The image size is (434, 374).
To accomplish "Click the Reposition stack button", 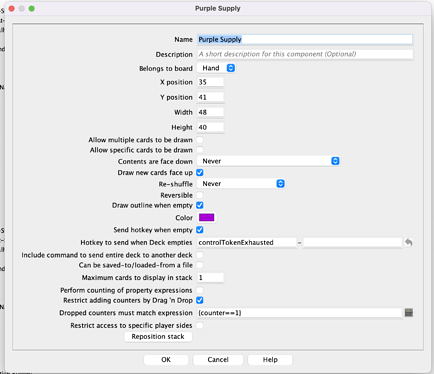I will tap(158, 337).
